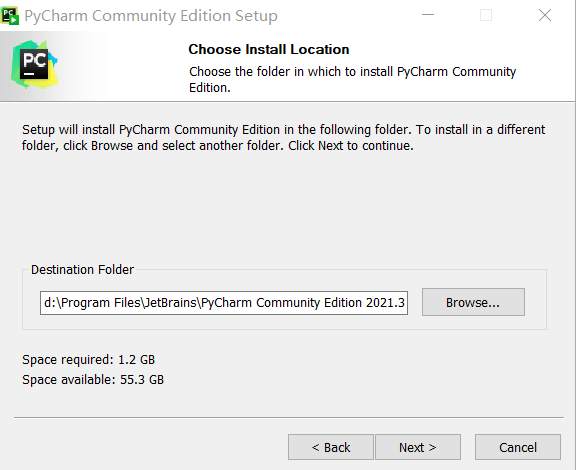Click the large PyCharm PC logo
The image size is (576, 470).
(34, 65)
